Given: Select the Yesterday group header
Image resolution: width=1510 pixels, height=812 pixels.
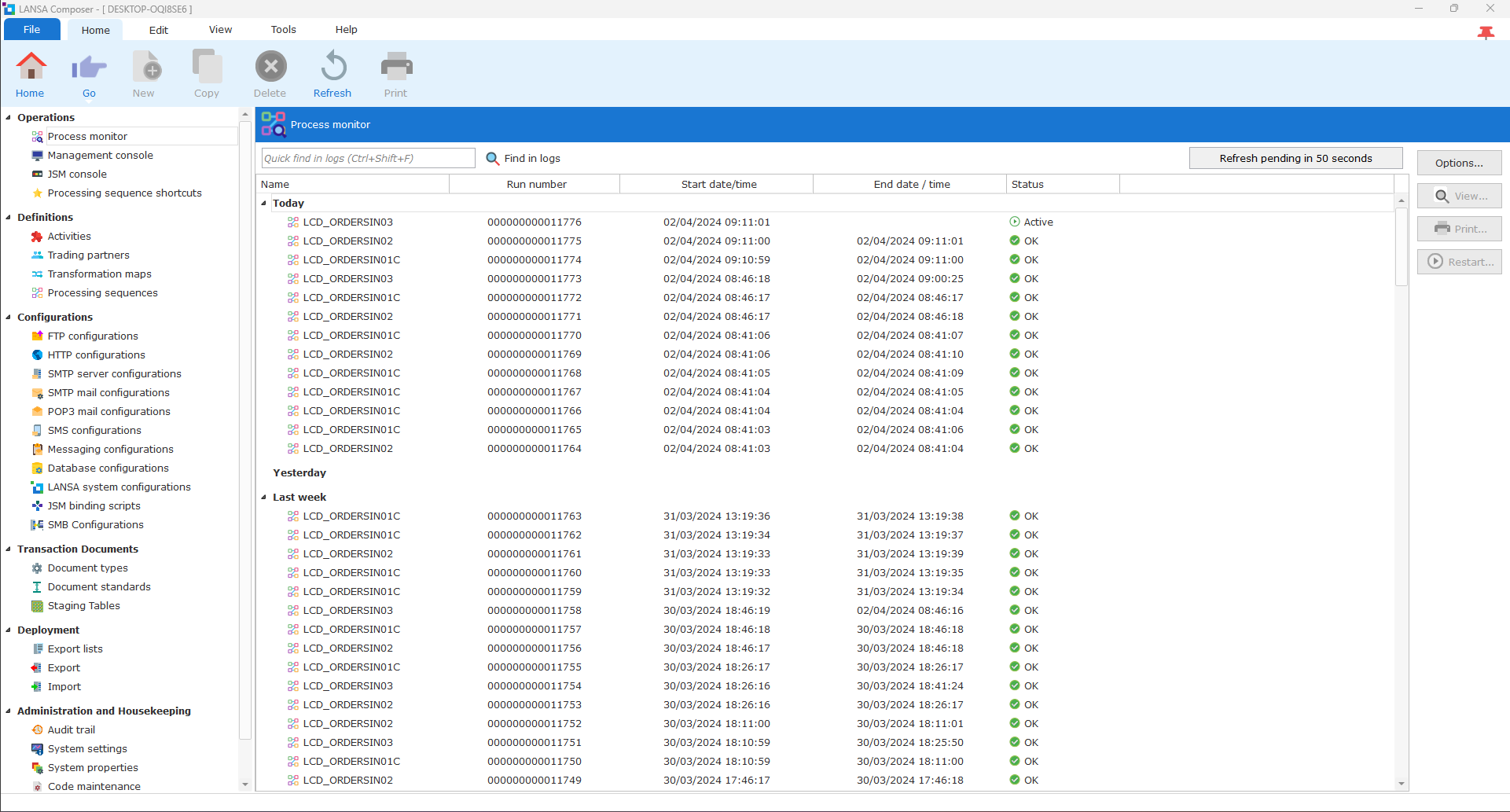Looking at the screenshot, I should click(x=299, y=472).
